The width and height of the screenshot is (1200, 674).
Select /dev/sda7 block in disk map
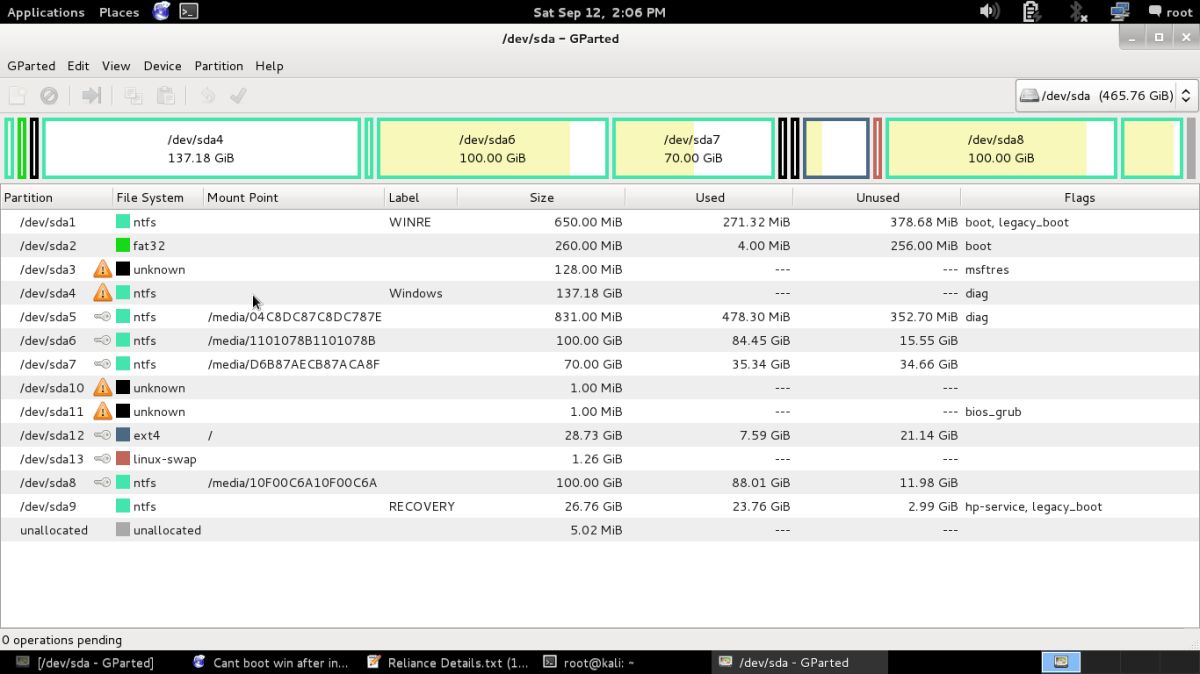[x=693, y=148]
